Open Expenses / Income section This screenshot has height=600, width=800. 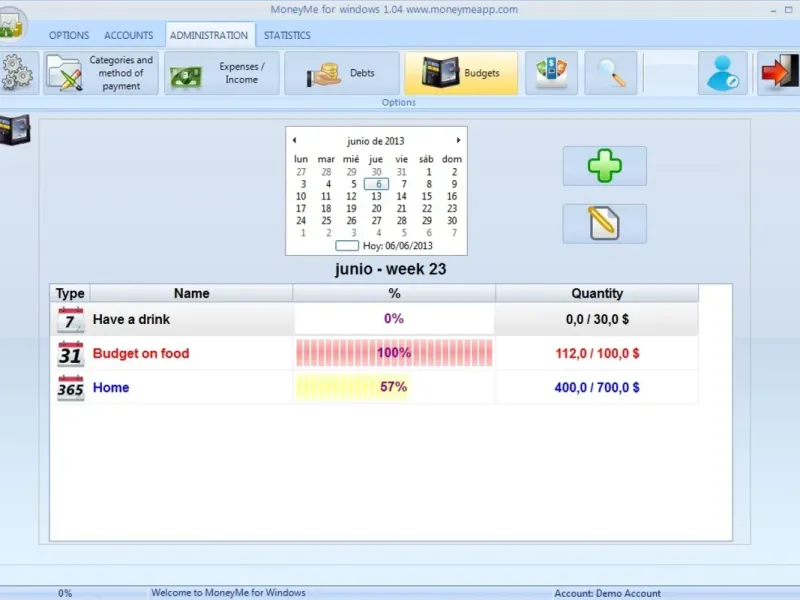point(221,73)
